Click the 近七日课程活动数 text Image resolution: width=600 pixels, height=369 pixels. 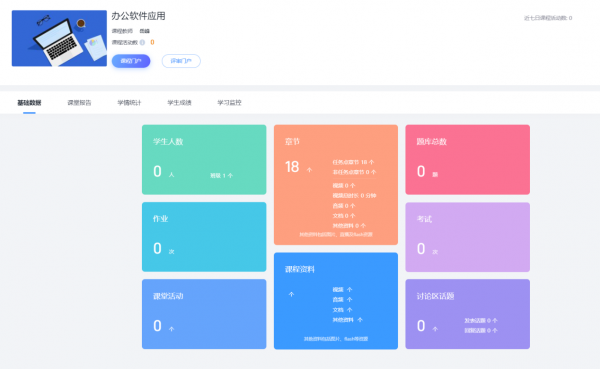(x=548, y=18)
